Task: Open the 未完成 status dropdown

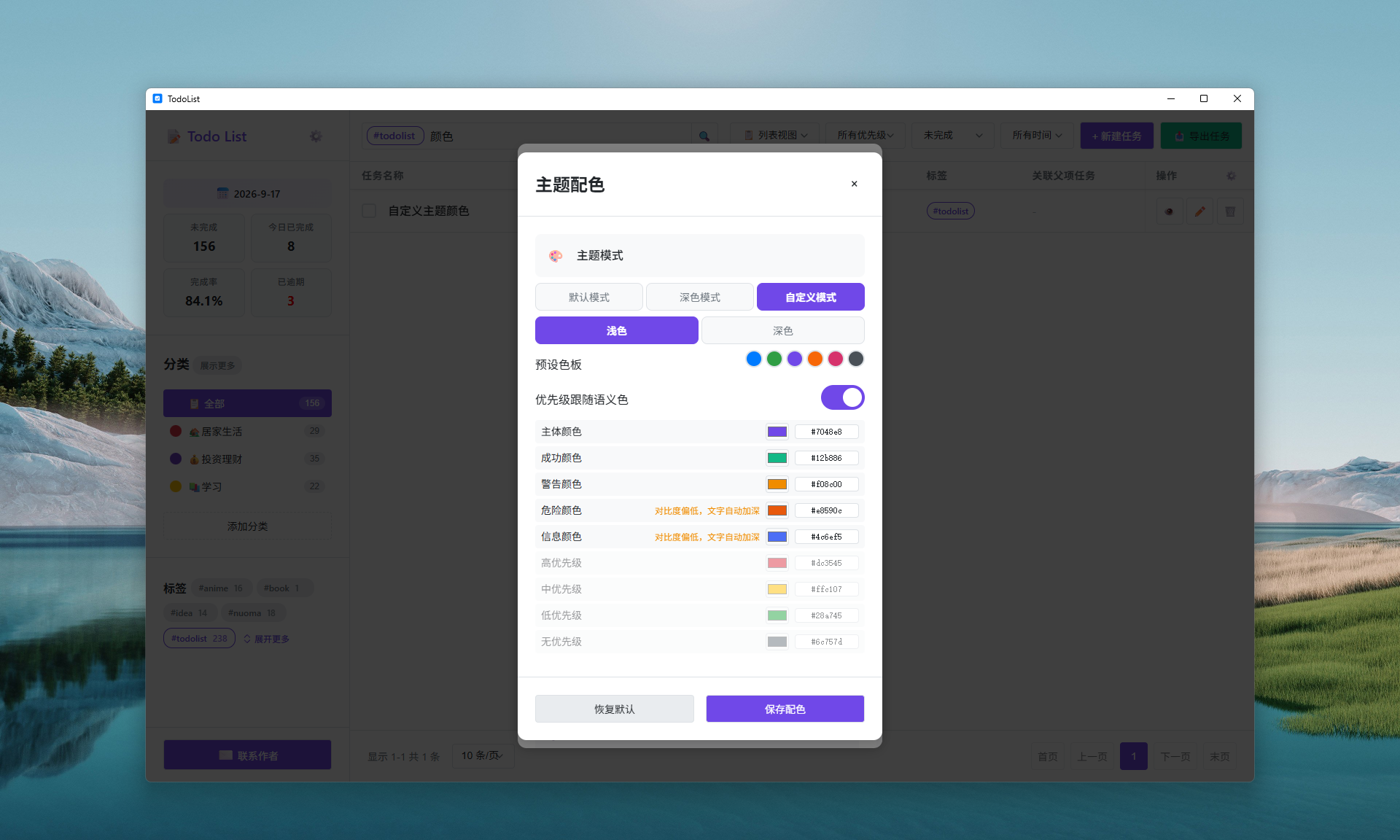Action: [x=953, y=136]
